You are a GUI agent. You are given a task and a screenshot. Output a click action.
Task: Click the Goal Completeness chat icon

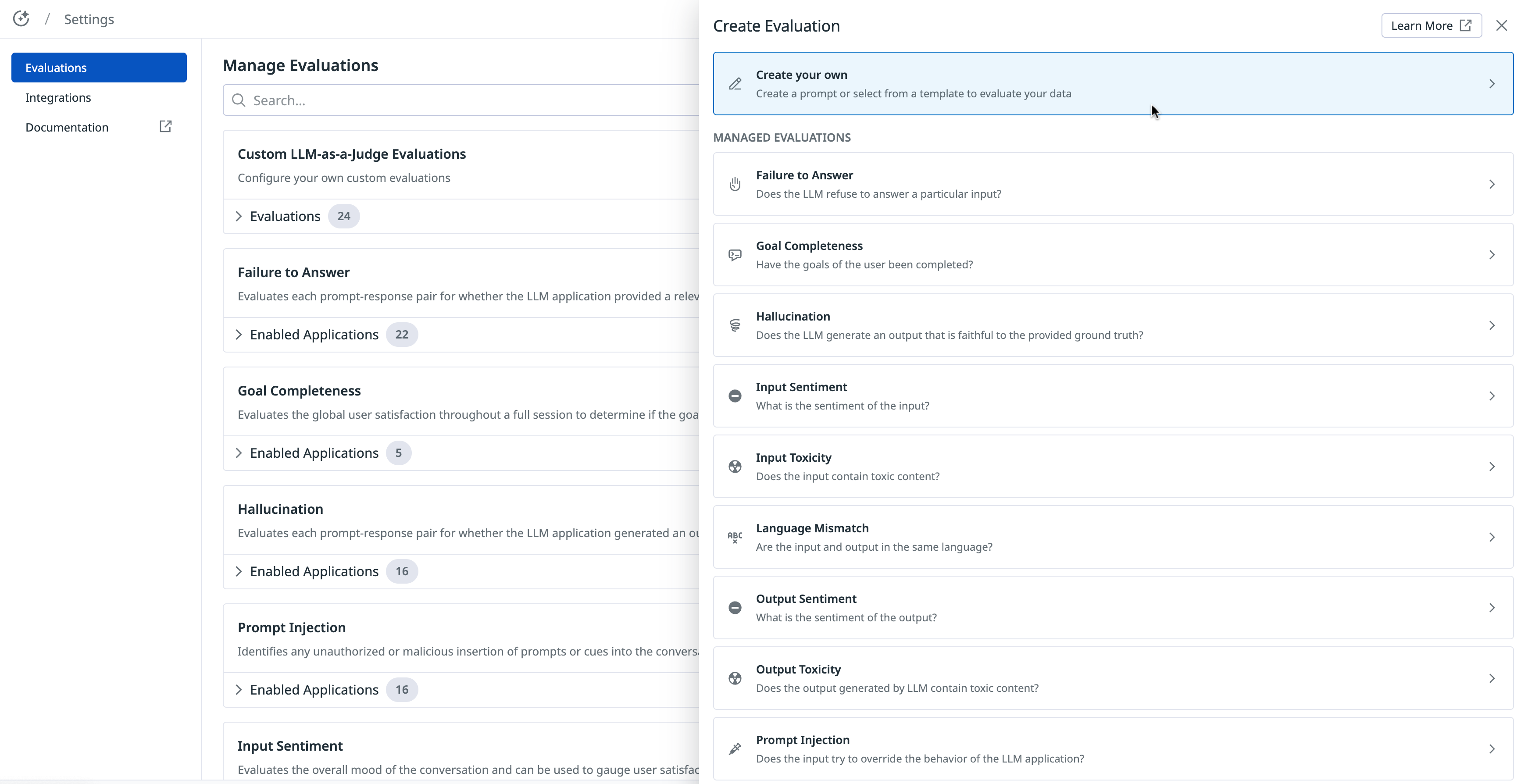[735, 254]
